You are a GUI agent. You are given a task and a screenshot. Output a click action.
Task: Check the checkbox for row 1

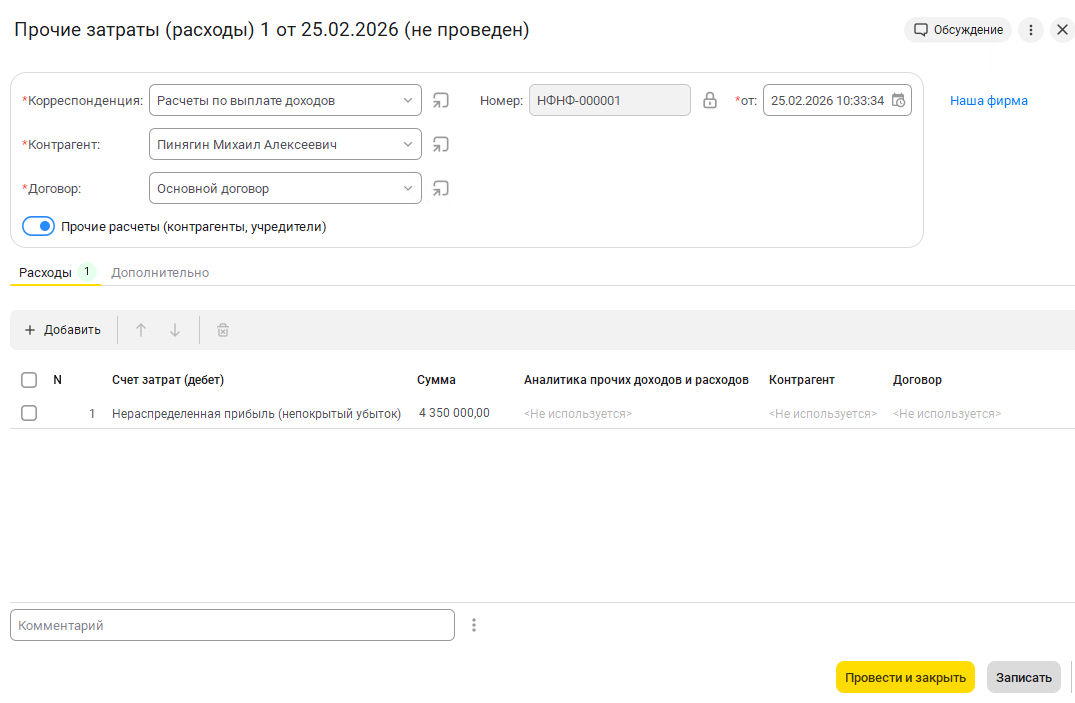[29, 413]
